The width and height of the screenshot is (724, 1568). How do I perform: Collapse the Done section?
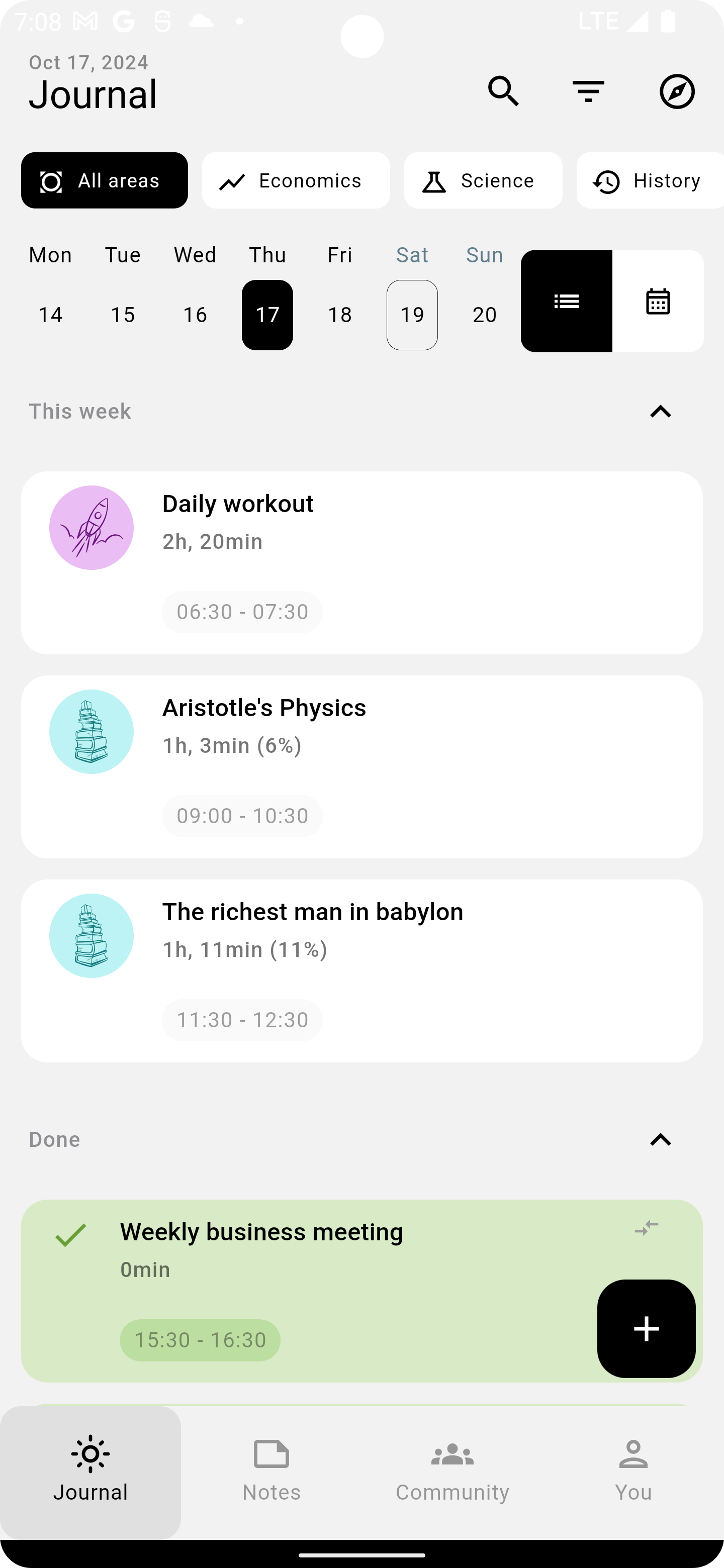pyautogui.click(x=660, y=1139)
